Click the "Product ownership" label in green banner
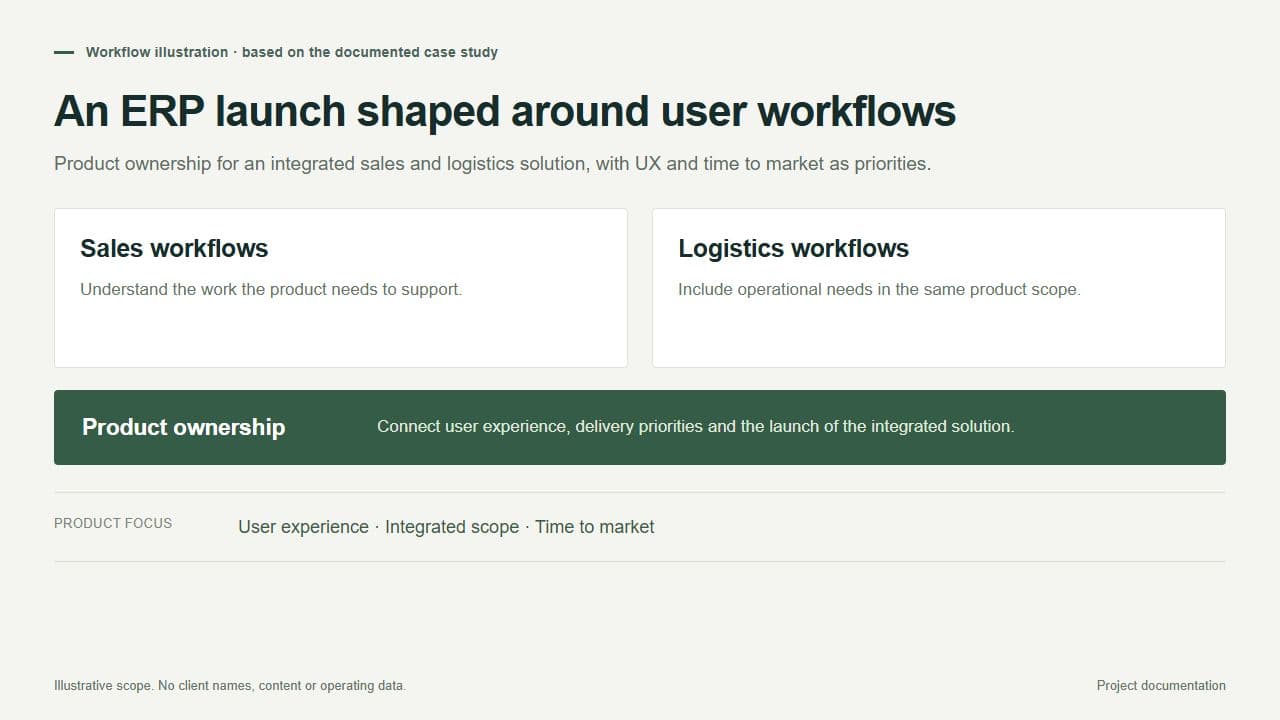Viewport: 1280px width, 720px height. click(184, 427)
